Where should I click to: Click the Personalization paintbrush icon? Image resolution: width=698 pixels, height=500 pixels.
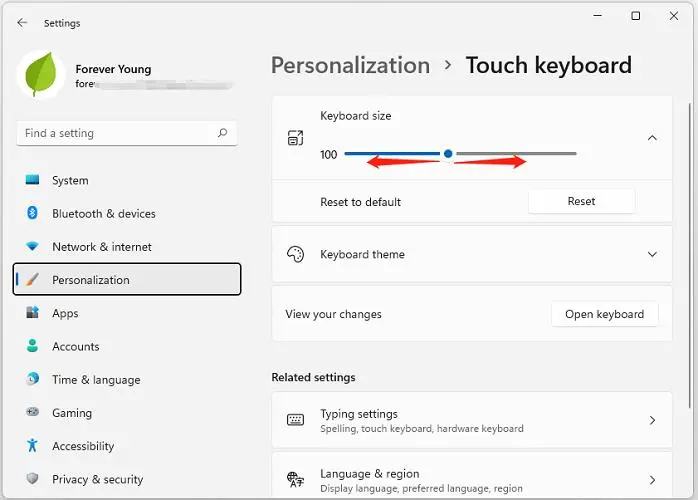(x=32, y=280)
